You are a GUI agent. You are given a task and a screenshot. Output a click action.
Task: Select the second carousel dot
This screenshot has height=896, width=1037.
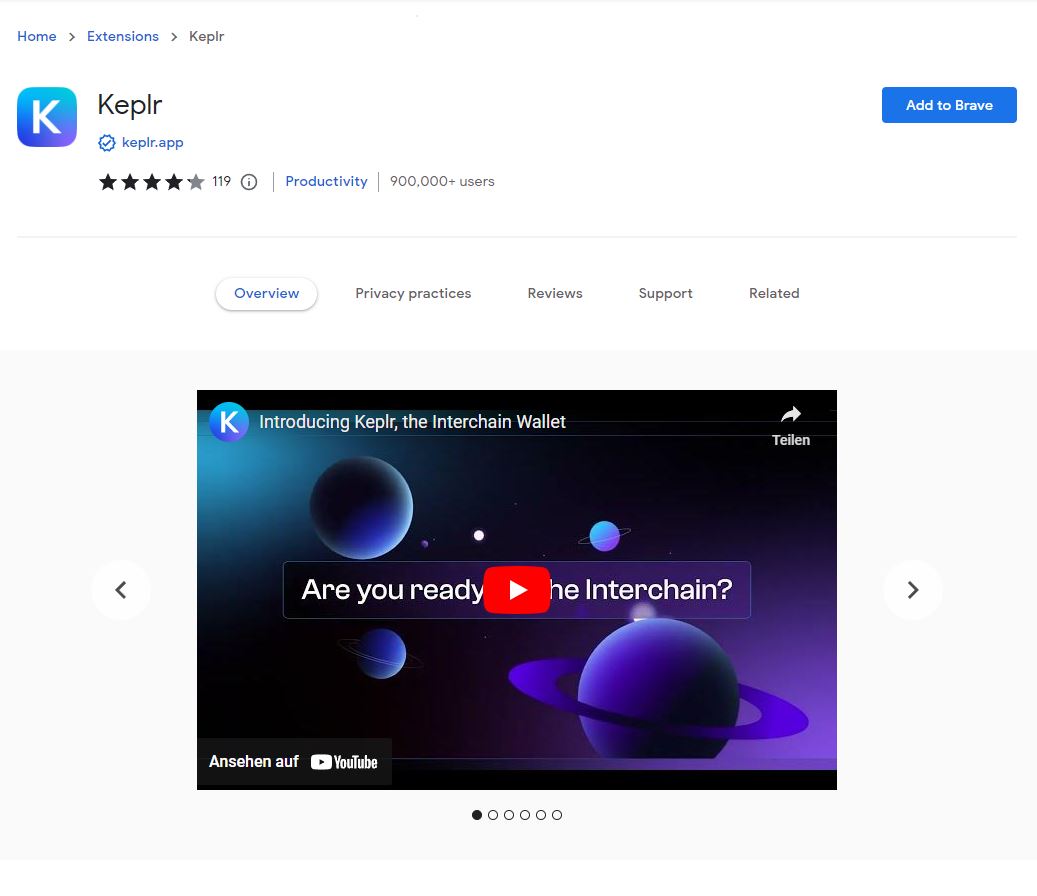pyautogui.click(x=493, y=815)
